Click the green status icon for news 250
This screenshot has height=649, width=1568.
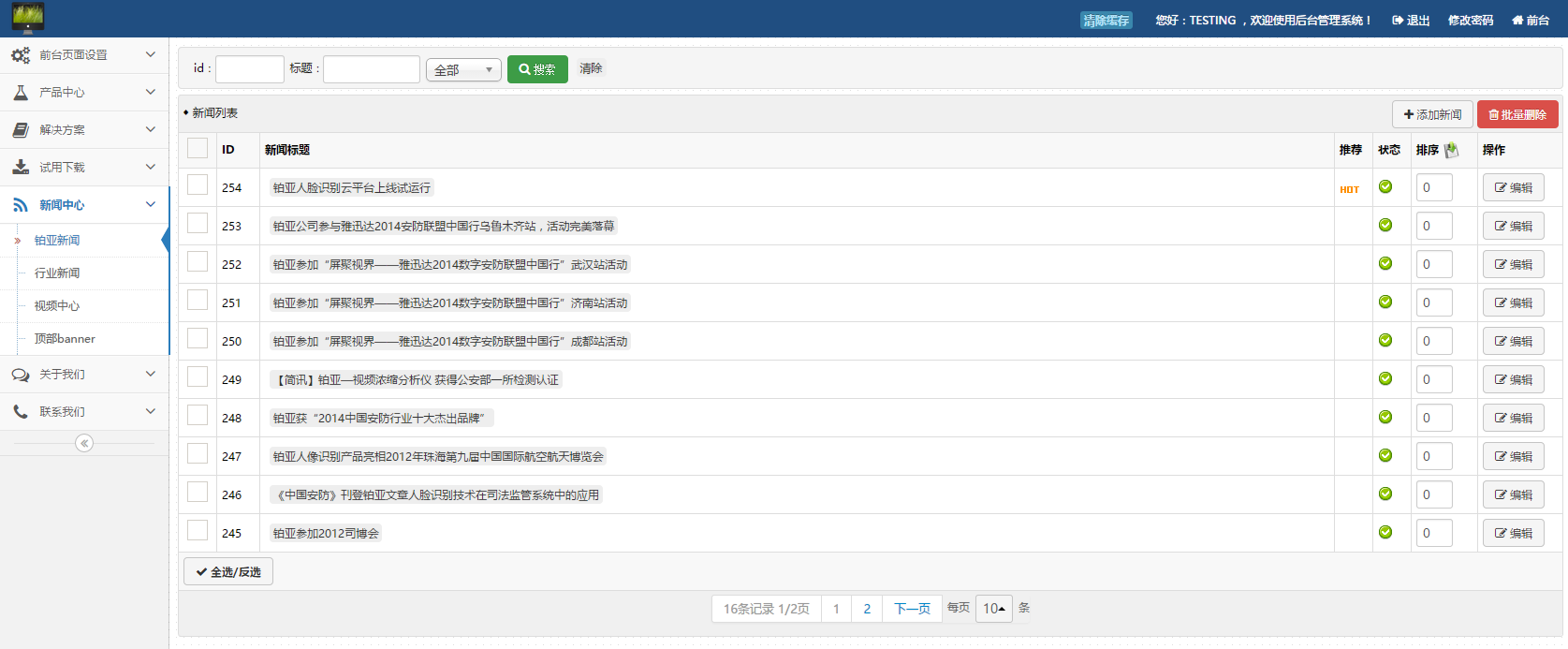(1385, 340)
